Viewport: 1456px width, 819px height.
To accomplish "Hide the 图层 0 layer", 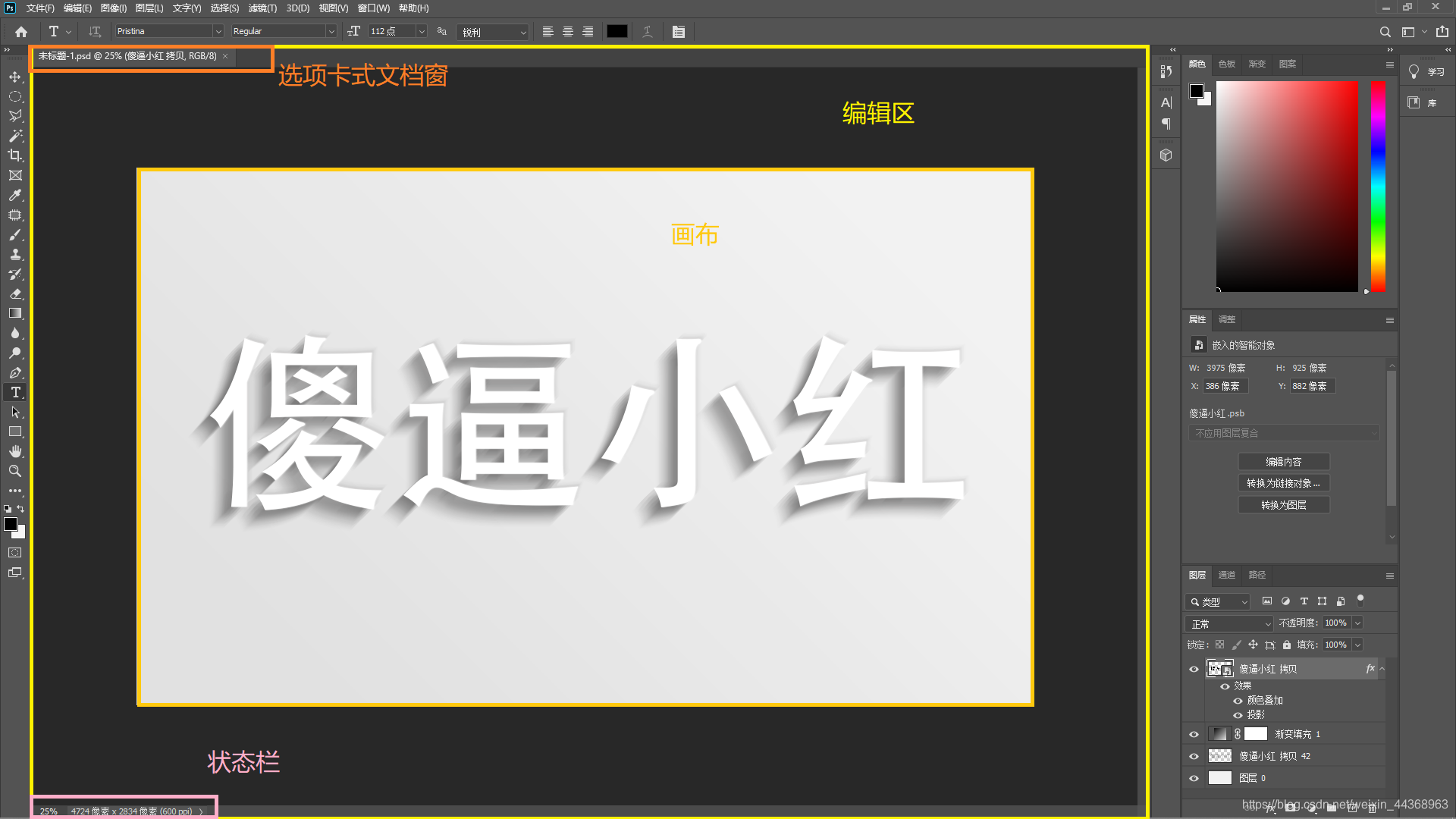I will [x=1194, y=778].
